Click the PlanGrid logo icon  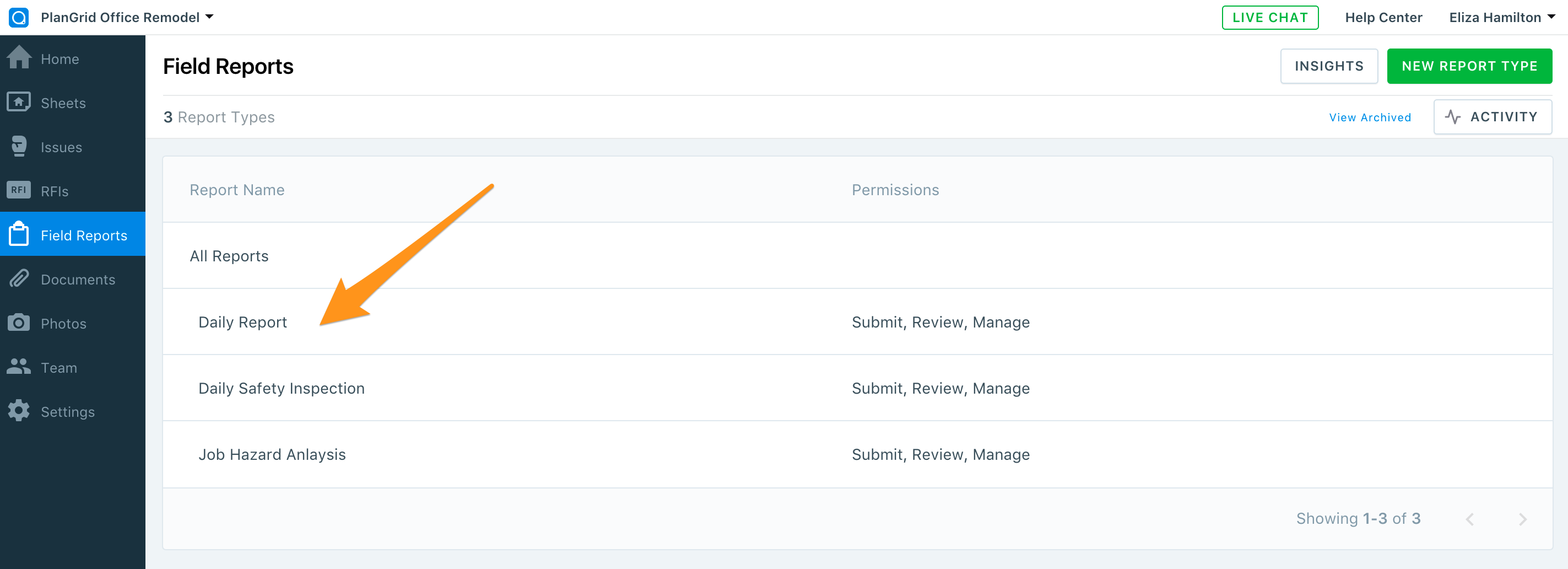click(x=19, y=17)
